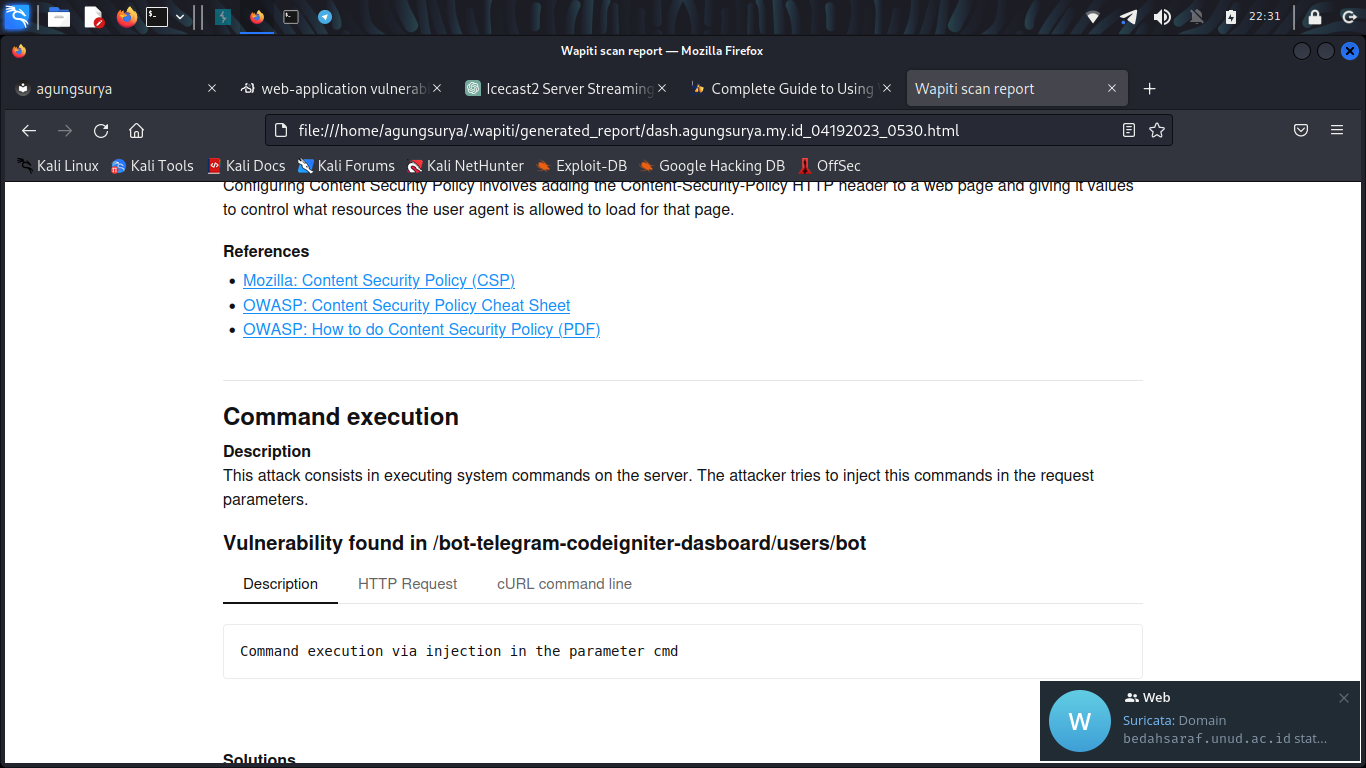Go back using the back arrow
The height and width of the screenshot is (768, 1366).
[29, 131]
